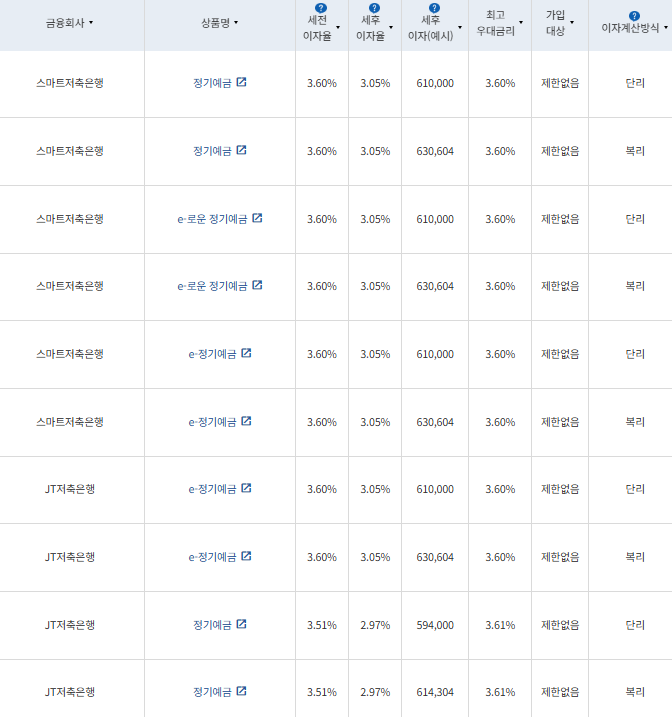Click the 최고 우대금리 header text
The image size is (672, 717).
pyautogui.click(x=496, y=23)
